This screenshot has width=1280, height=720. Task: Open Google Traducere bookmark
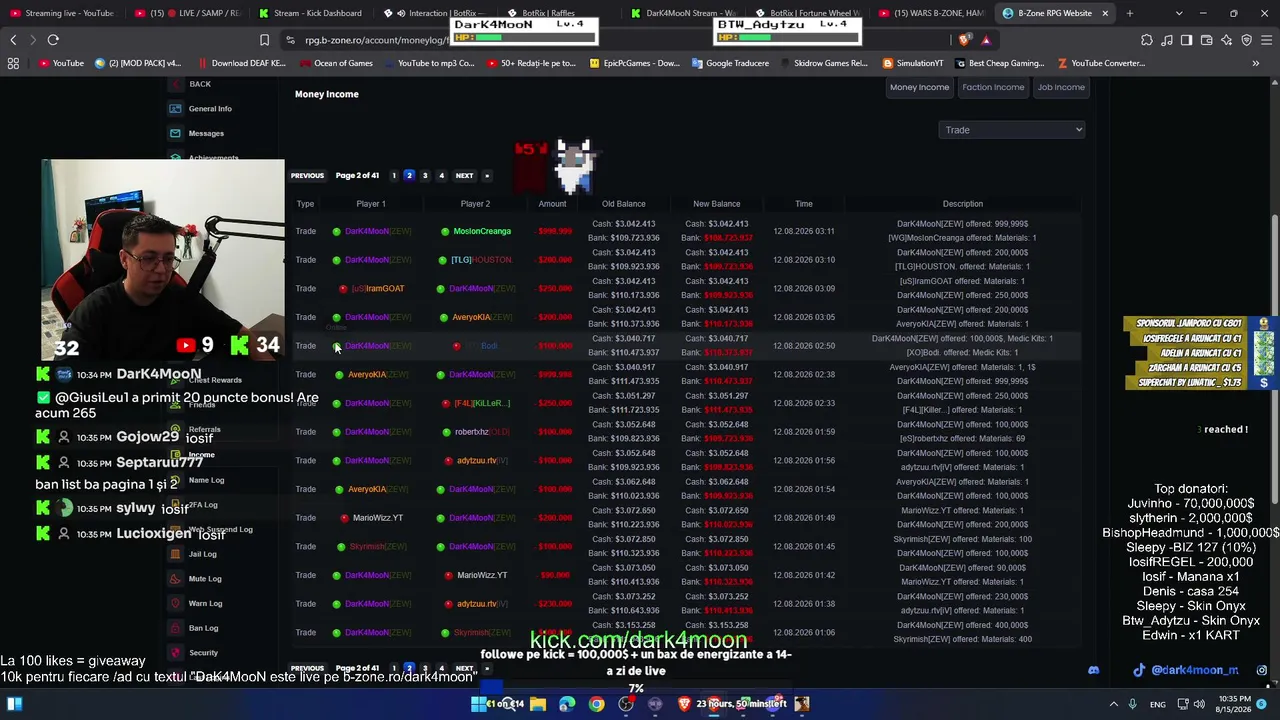point(730,63)
